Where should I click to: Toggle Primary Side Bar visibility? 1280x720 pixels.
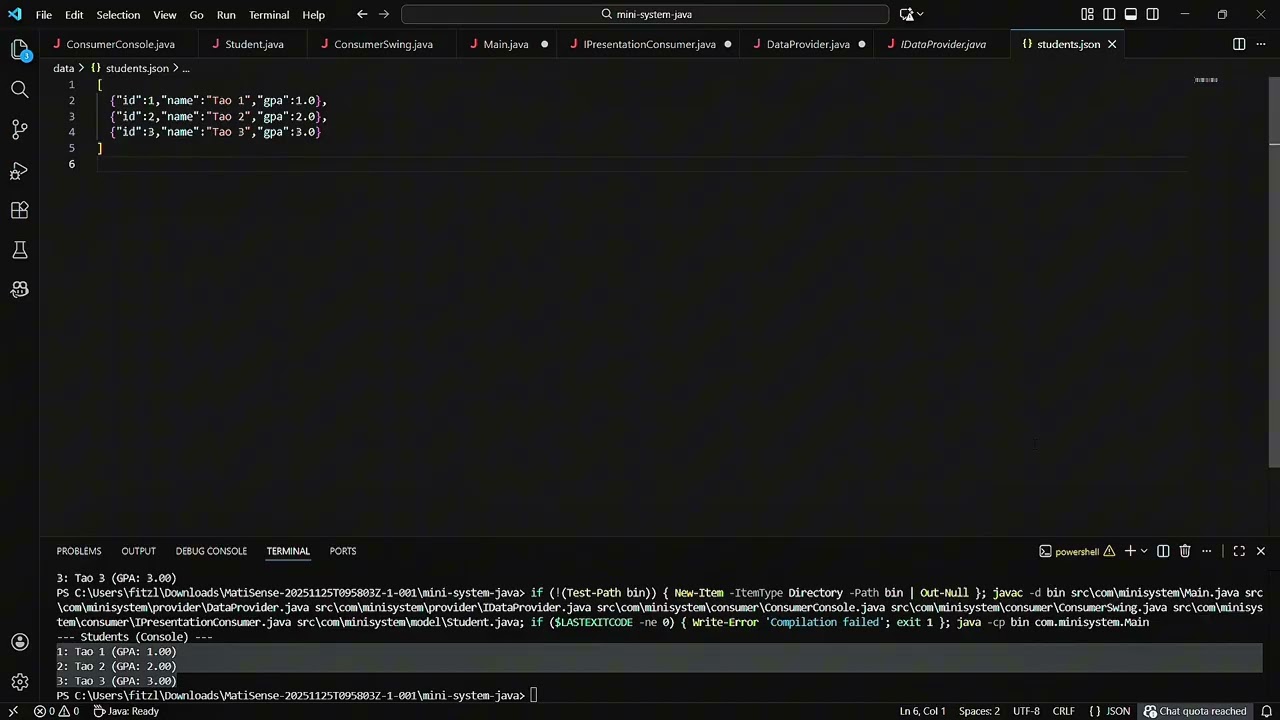point(1109,14)
